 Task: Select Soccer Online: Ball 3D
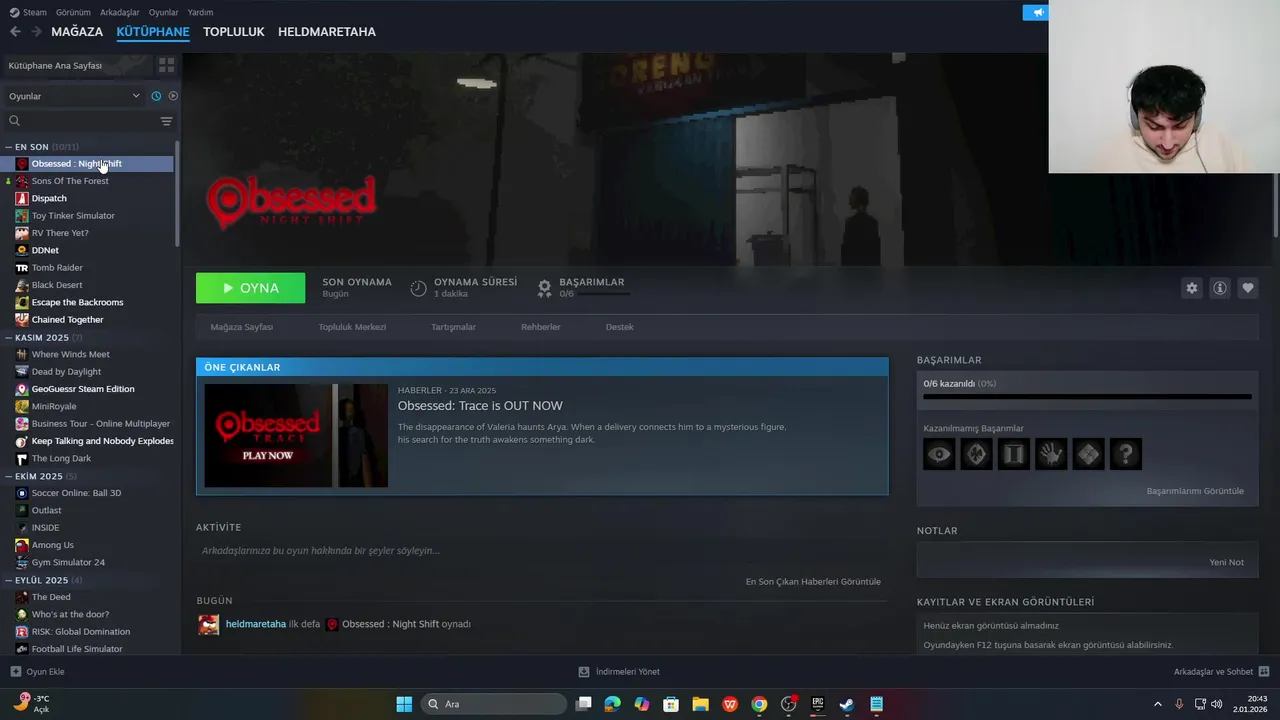(x=76, y=493)
